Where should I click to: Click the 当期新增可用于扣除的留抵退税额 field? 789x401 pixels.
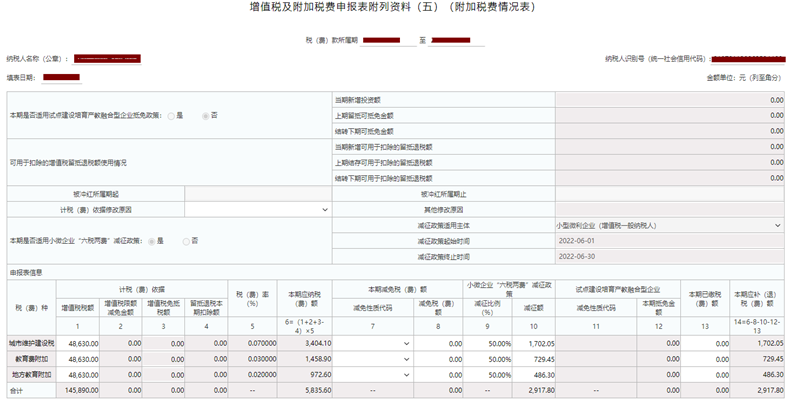click(x=670, y=147)
